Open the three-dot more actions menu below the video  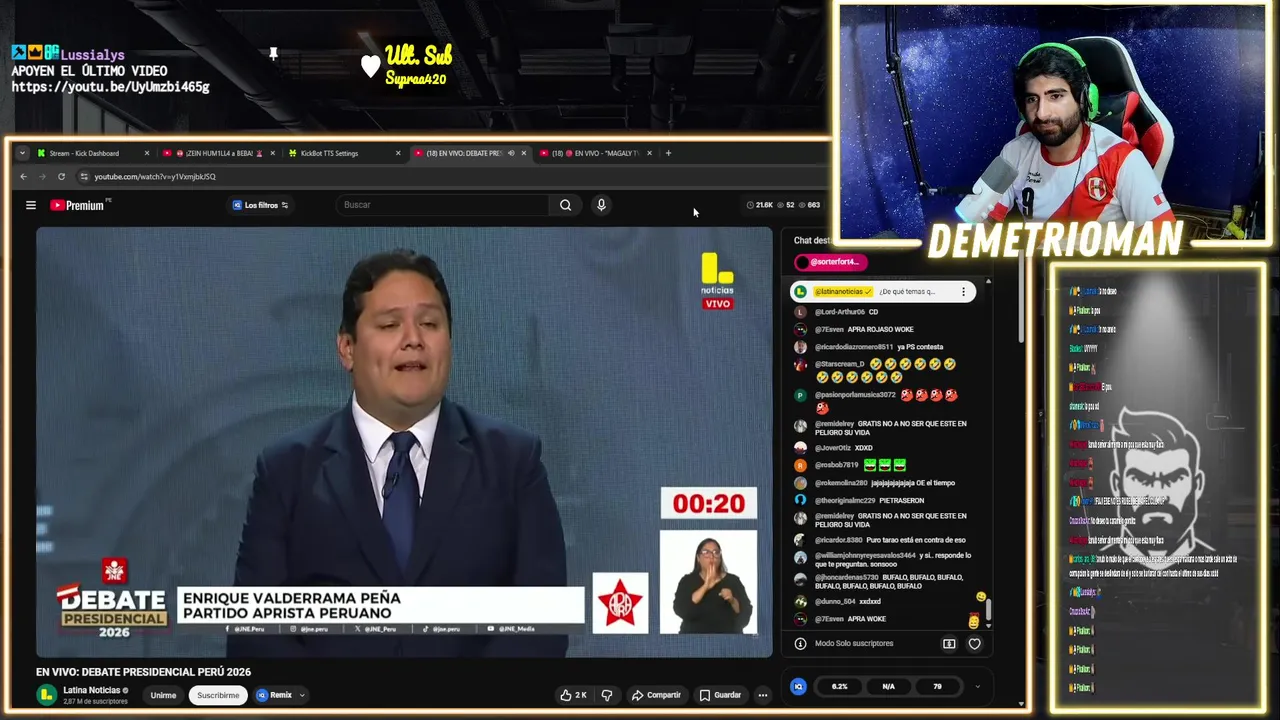pyautogui.click(x=762, y=695)
